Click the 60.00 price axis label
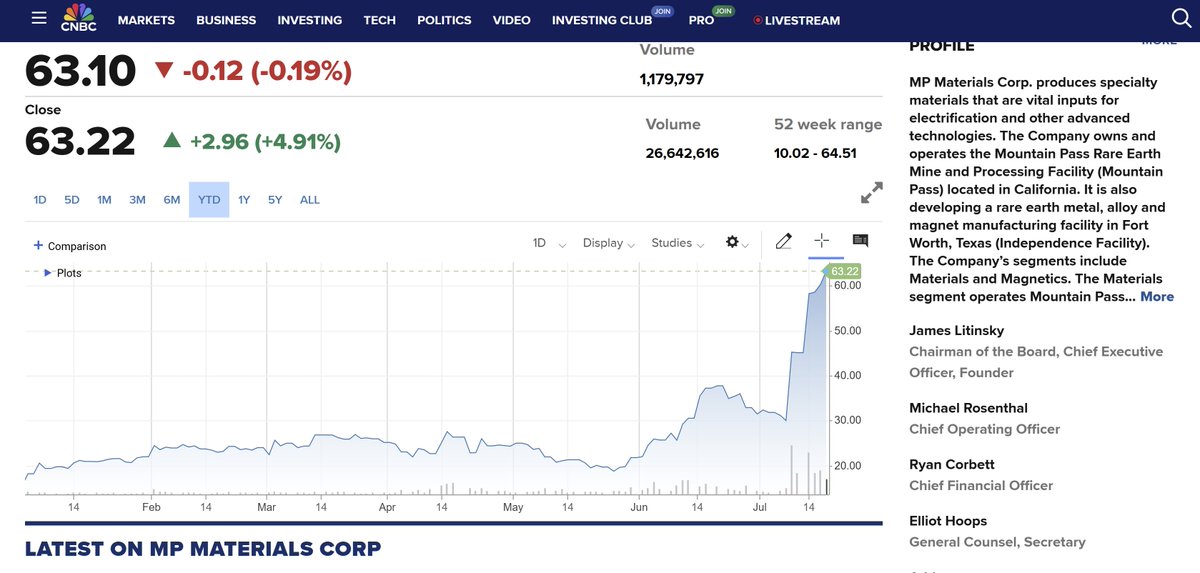Viewport: 1200px width, 573px height. pos(847,285)
